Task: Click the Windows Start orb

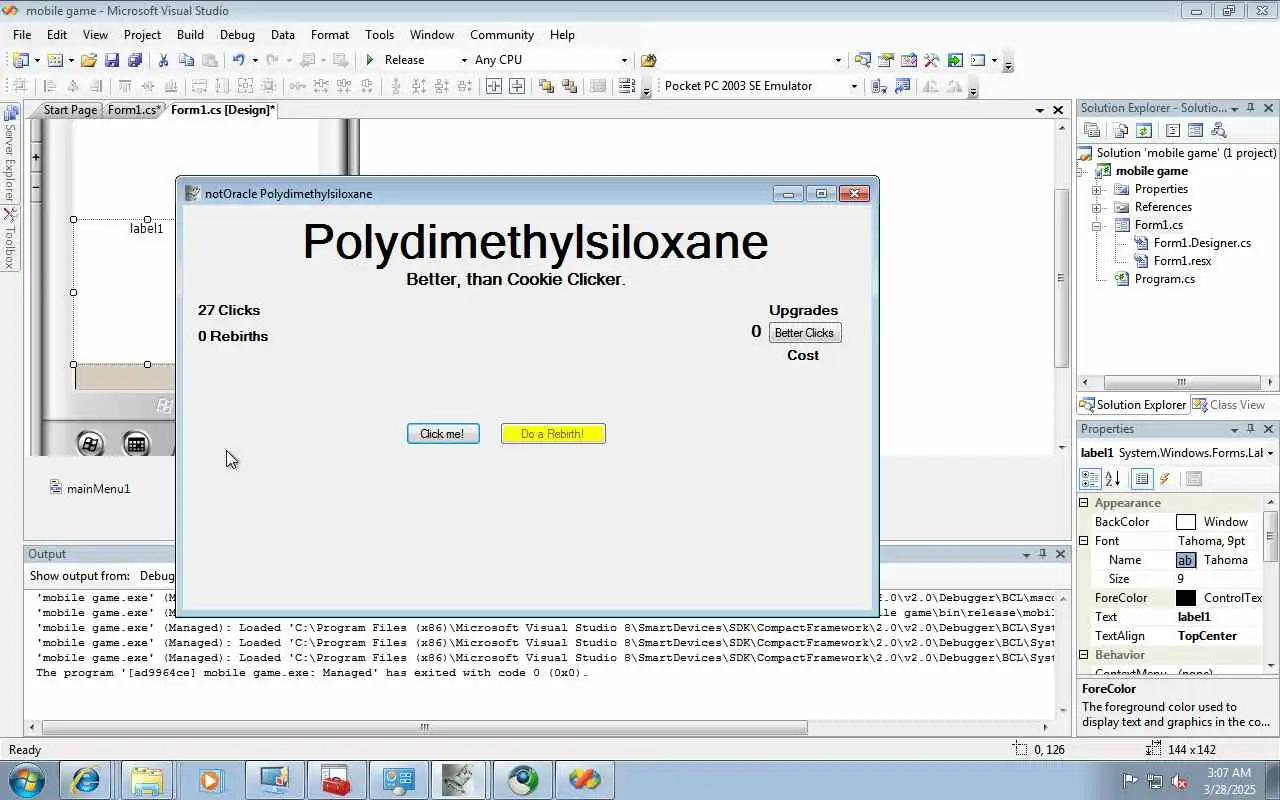Action: tap(26, 779)
